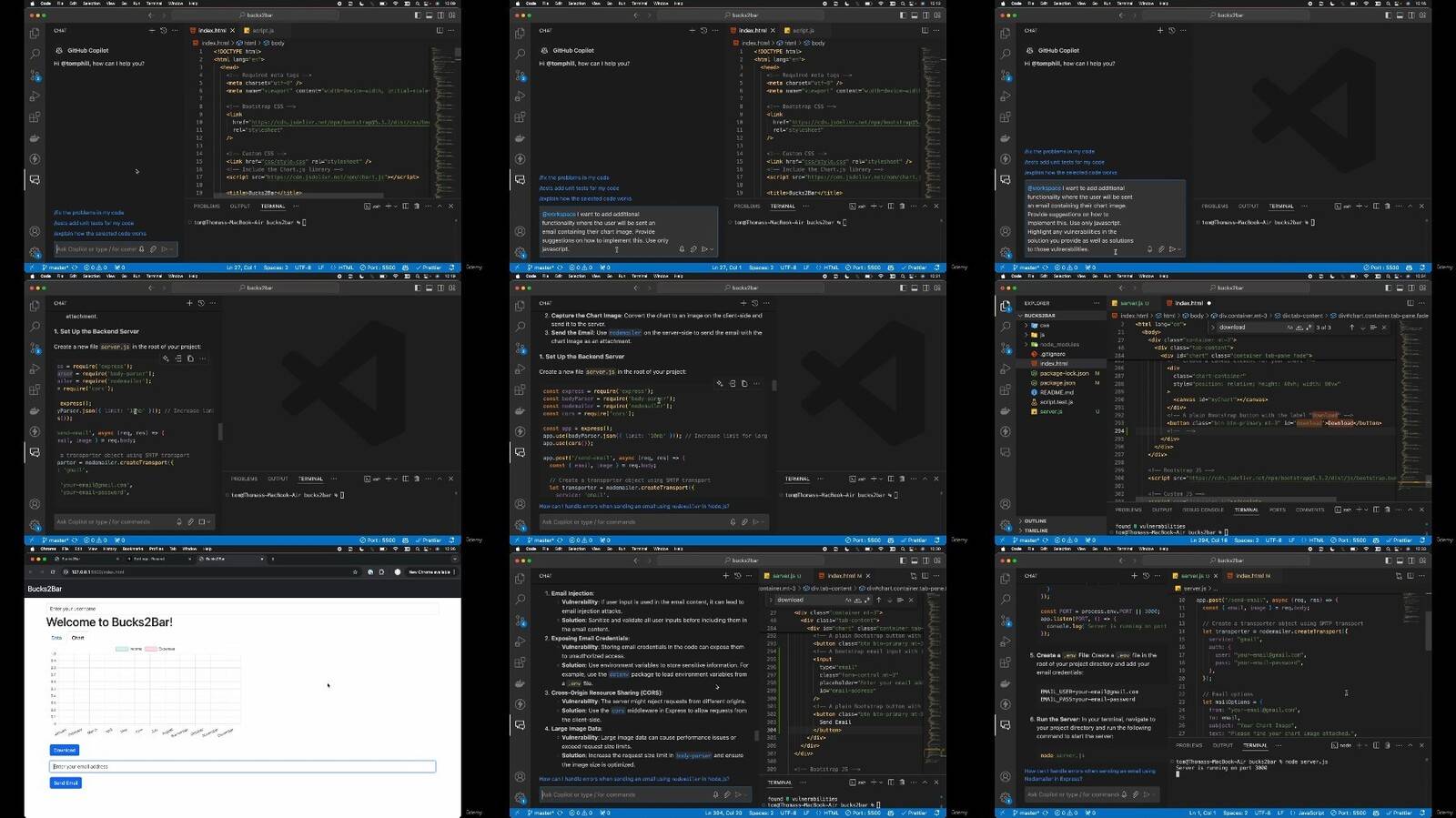
Task: Select Chat activity icon in top-left VS Code window
Action: pyautogui.click(x=35, y=179)
